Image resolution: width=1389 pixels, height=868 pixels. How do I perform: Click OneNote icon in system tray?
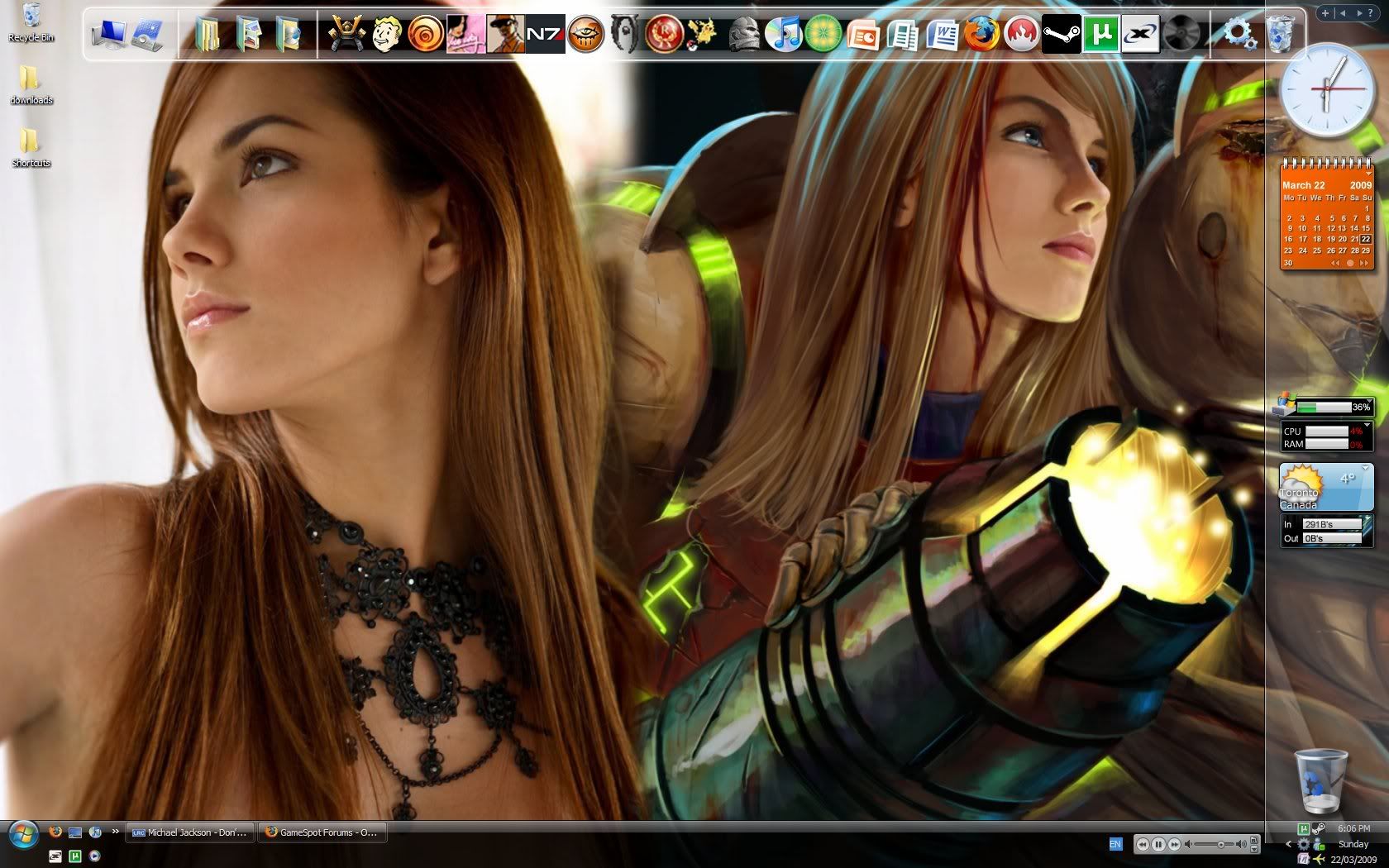click(1304, 859)
